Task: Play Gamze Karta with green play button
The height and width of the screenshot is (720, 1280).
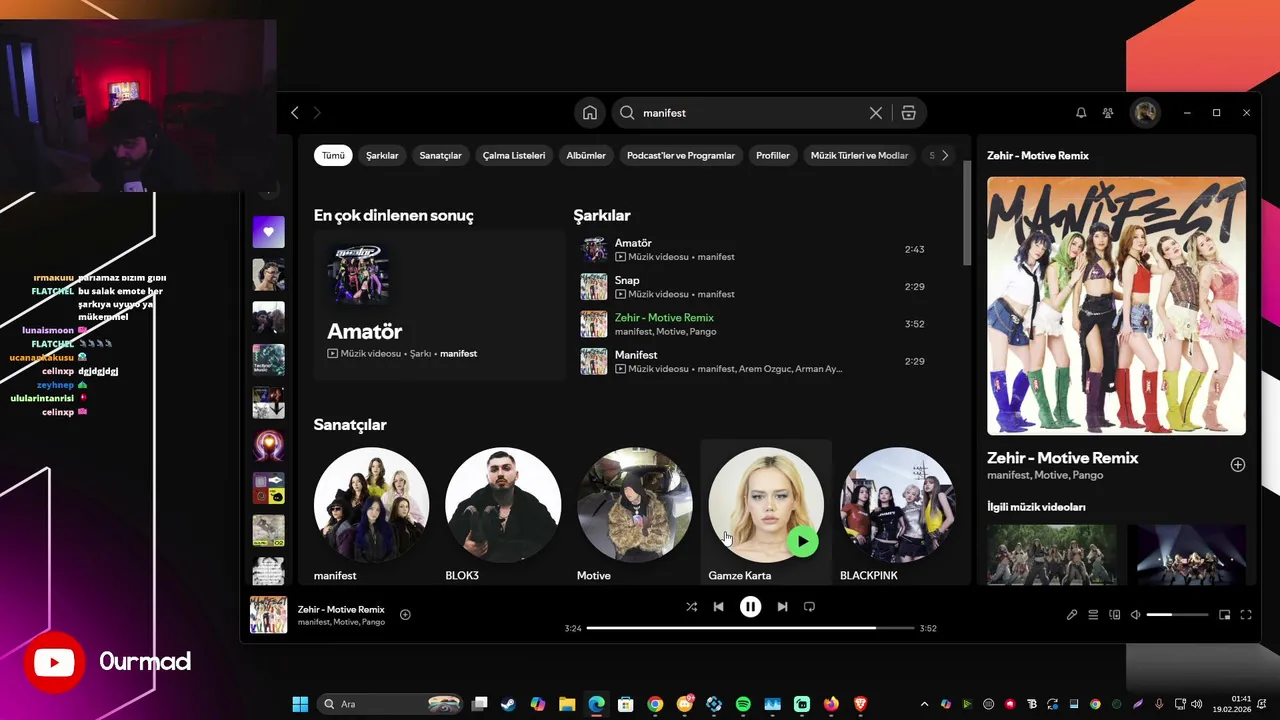Action: [802, 541]
